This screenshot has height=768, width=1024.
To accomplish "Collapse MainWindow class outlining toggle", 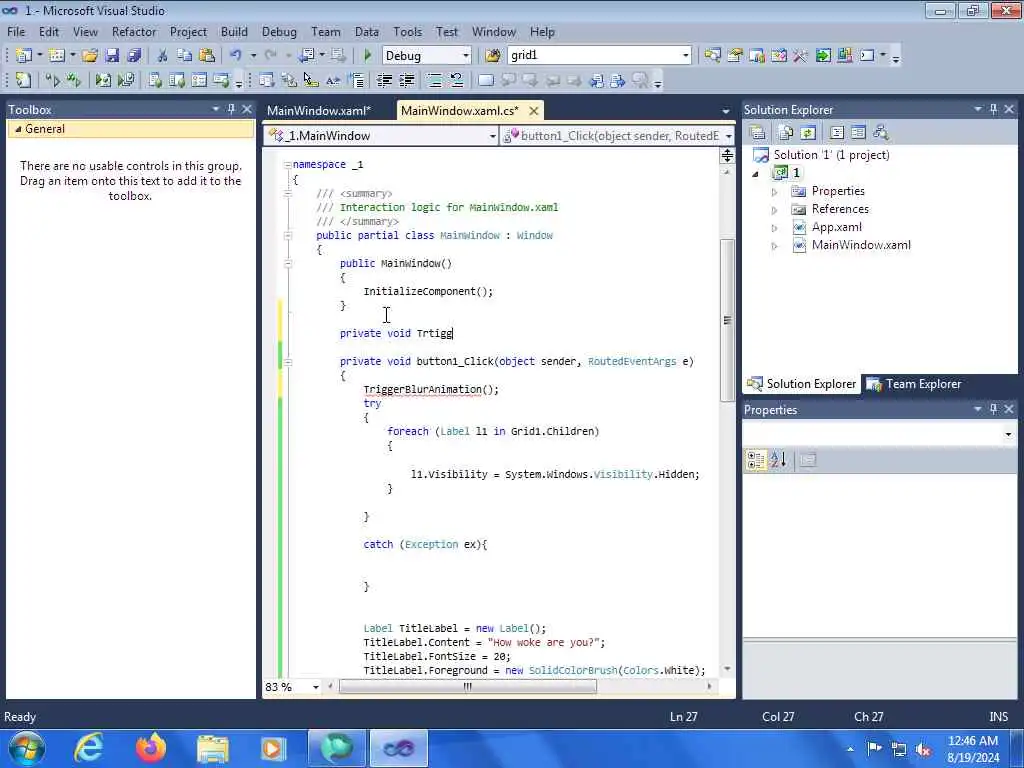I will point(287,235).
